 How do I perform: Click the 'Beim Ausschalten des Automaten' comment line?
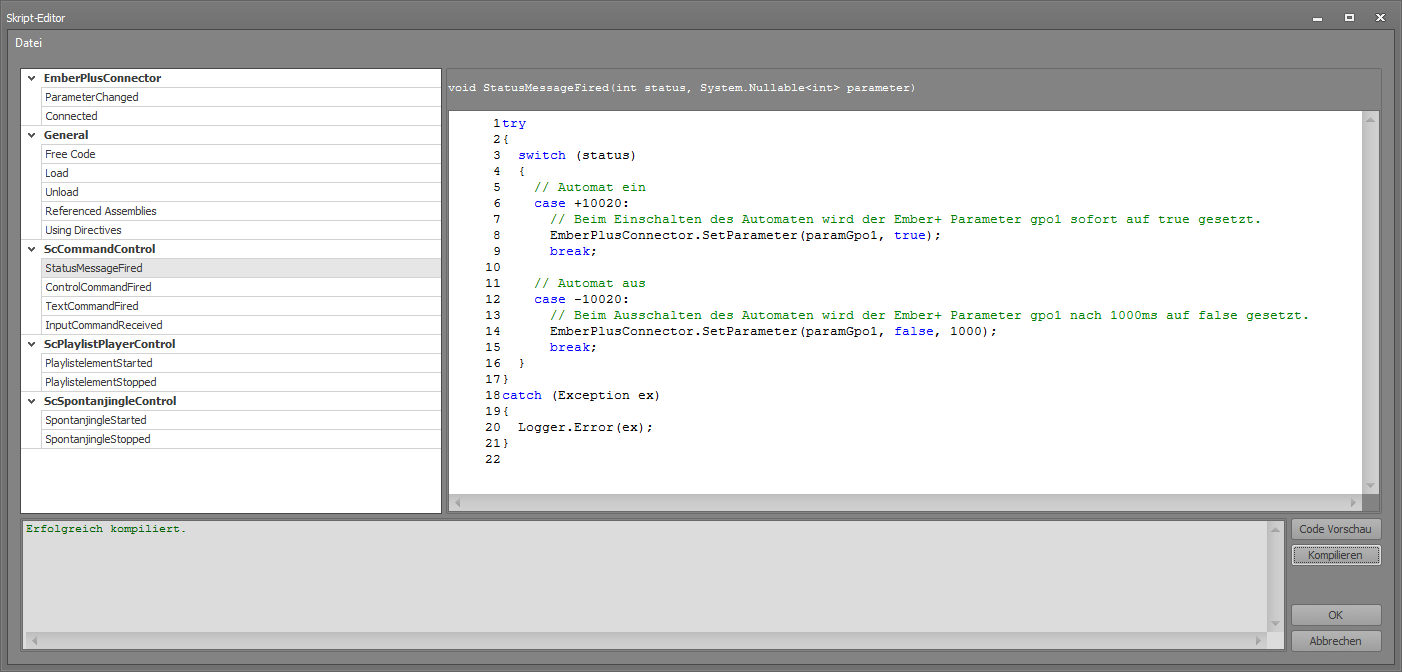(x=929, y=315)
